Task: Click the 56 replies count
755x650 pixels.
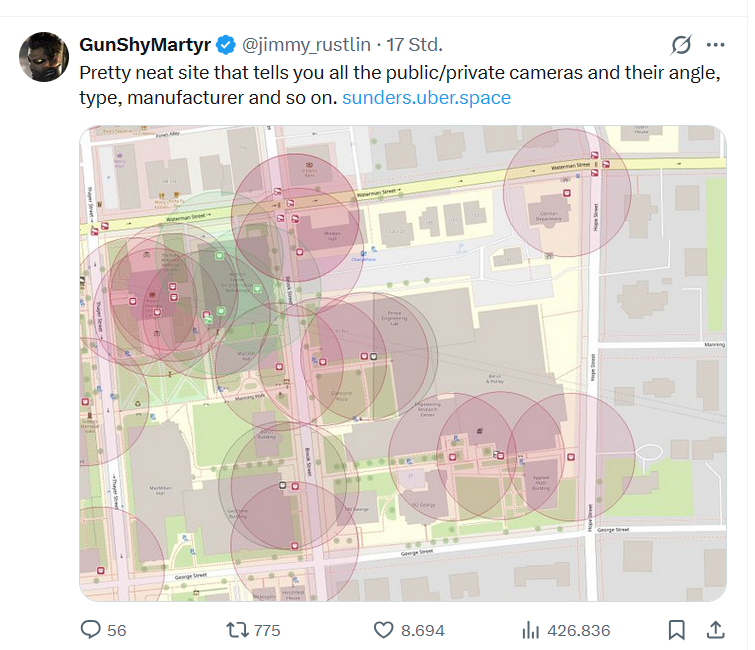Action: click(x=116, y=630)
